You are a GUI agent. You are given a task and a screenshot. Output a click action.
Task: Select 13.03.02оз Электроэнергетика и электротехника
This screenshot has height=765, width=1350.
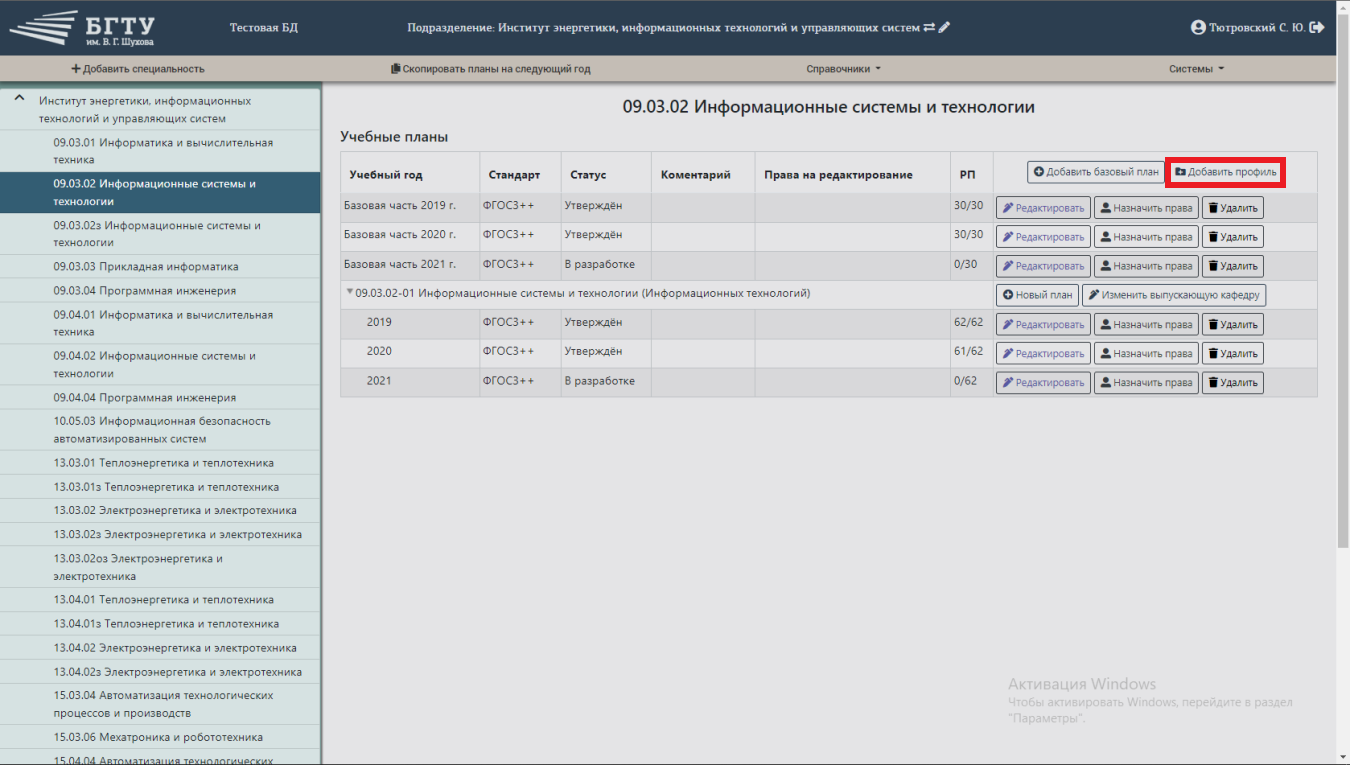tap(160, 567)
